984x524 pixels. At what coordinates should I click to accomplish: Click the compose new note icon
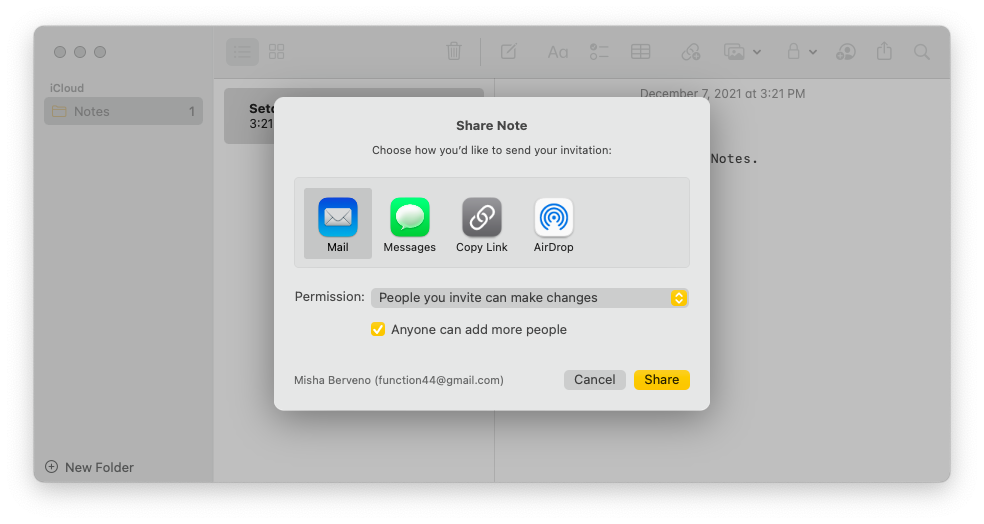tap(508, 51)
